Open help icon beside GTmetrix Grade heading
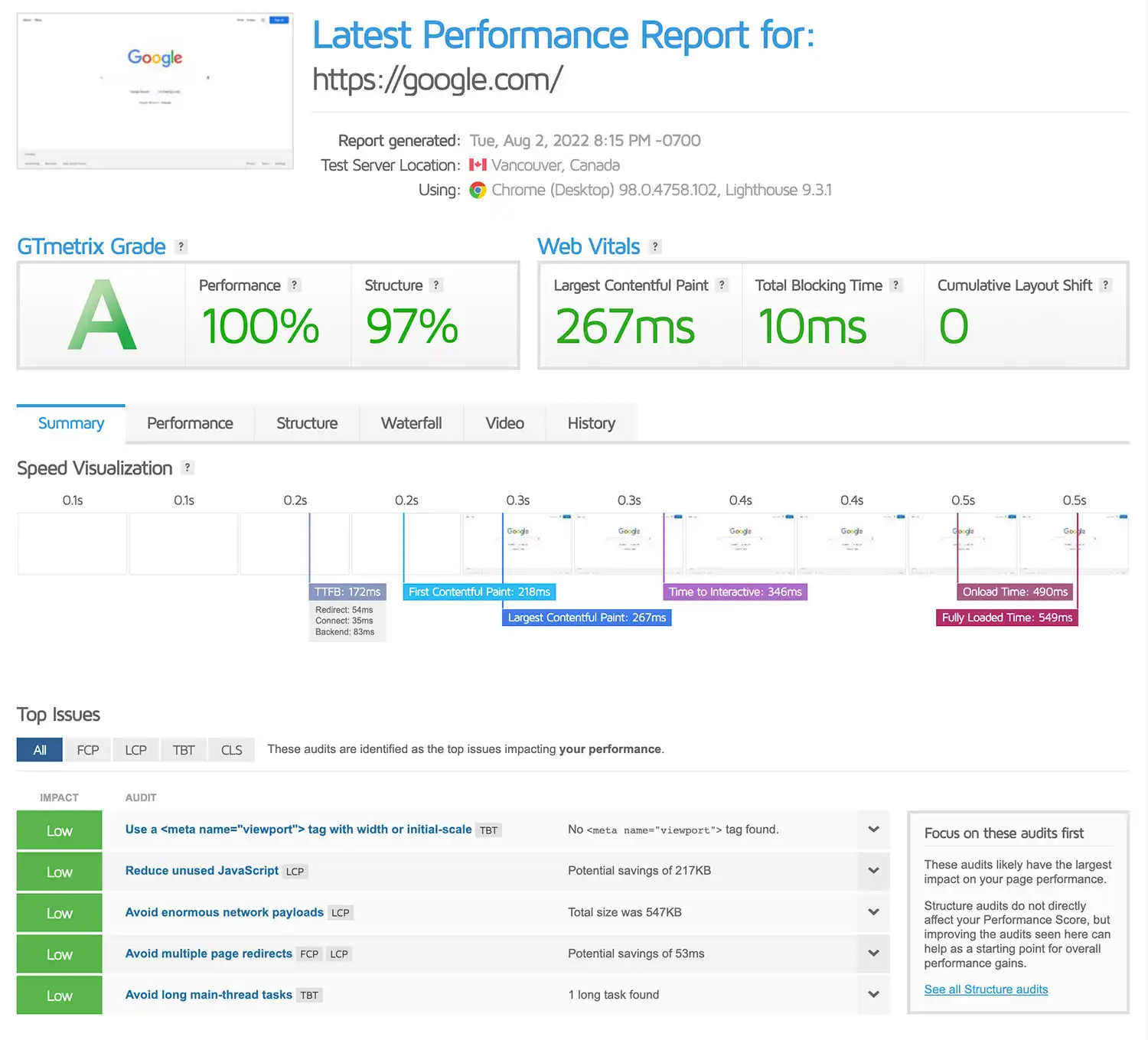 click(181, 246)
